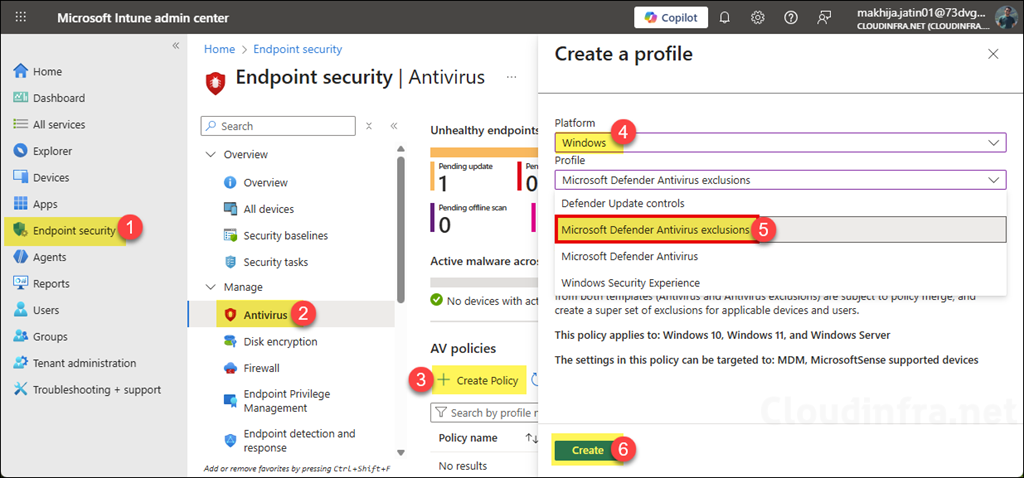
Task: Click Create Policy button
Action: (x=479, y=380)
